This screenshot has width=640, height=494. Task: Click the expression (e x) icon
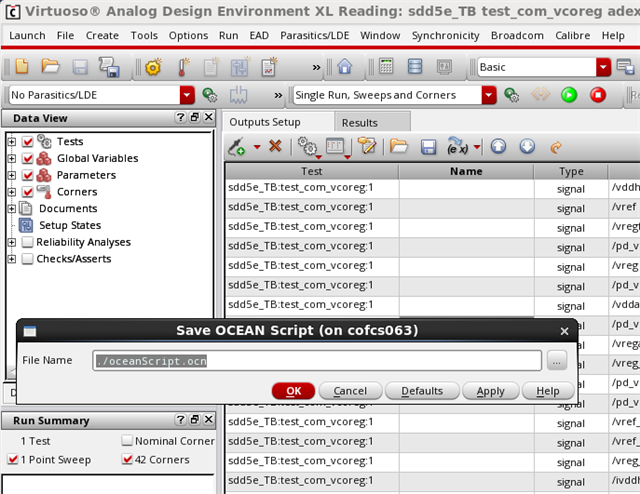point(458,146)
